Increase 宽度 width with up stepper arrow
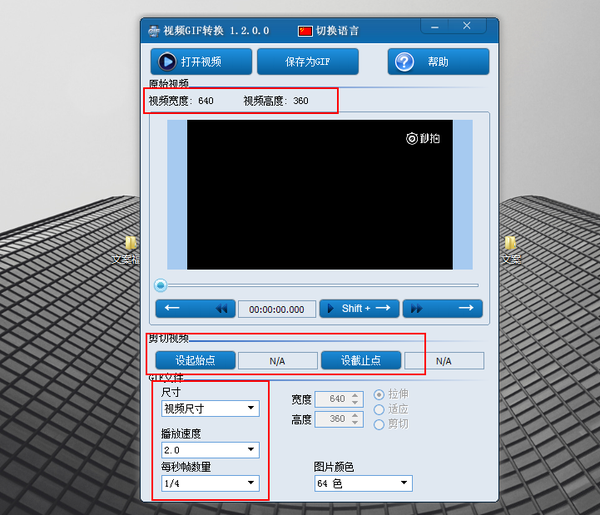The image size is (600, 515). click(x=355, y=396)
